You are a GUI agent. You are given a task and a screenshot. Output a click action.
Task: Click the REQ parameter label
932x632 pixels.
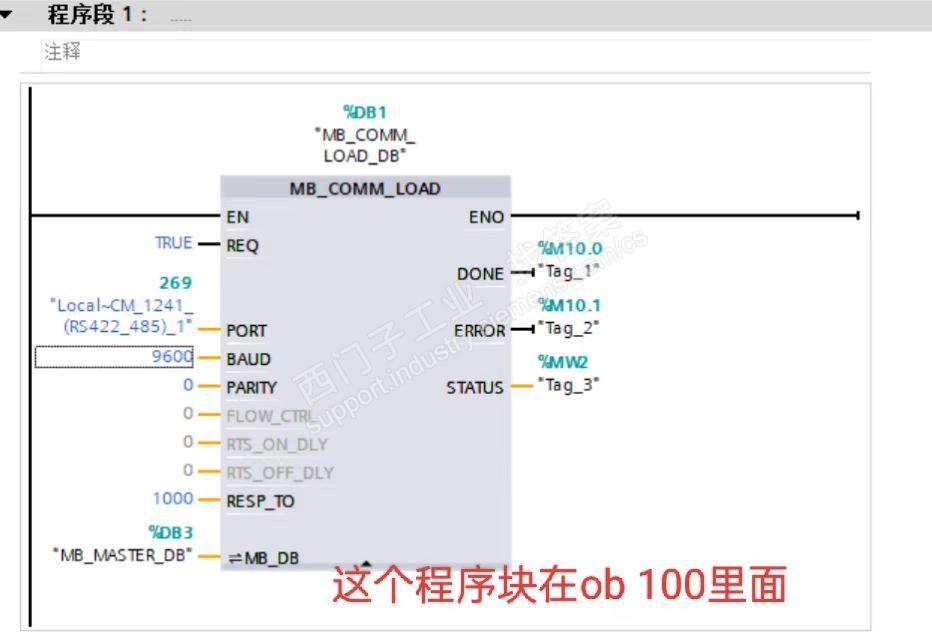coord(243,246)
